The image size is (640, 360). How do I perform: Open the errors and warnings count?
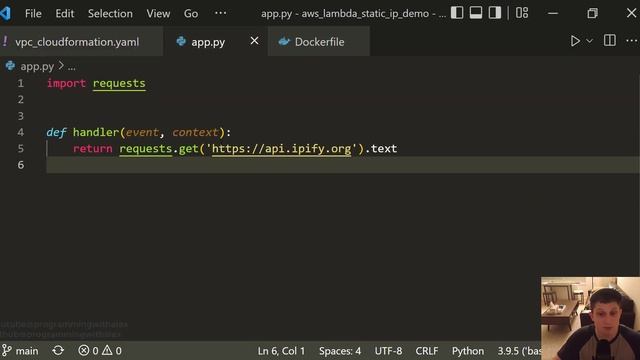(x=100, y=351)
